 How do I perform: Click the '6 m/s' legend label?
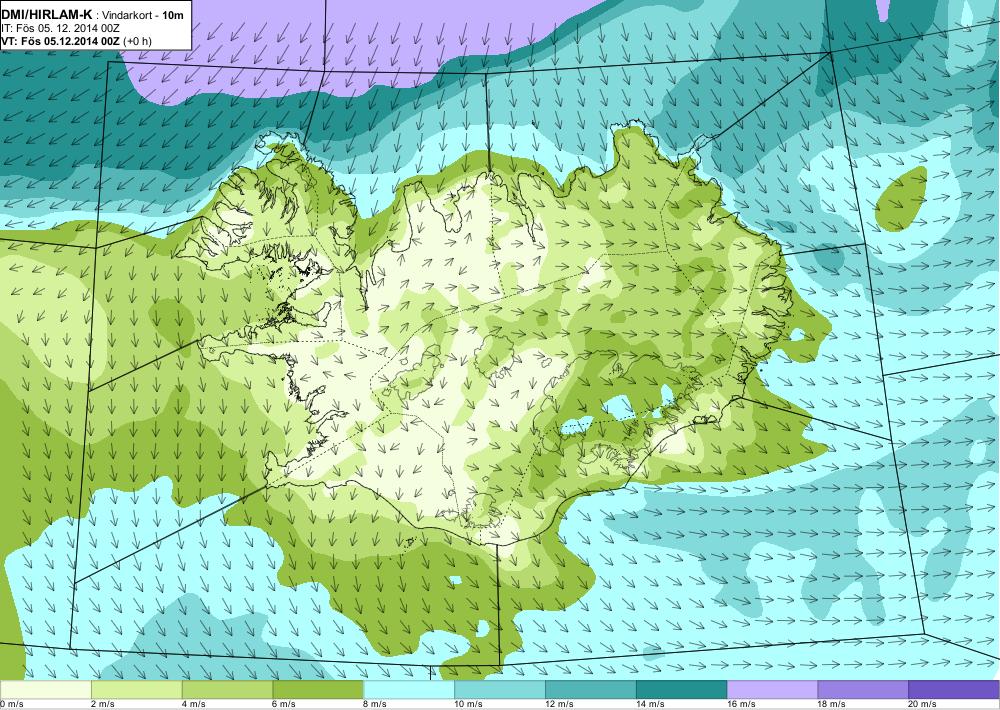coord(286,704)
